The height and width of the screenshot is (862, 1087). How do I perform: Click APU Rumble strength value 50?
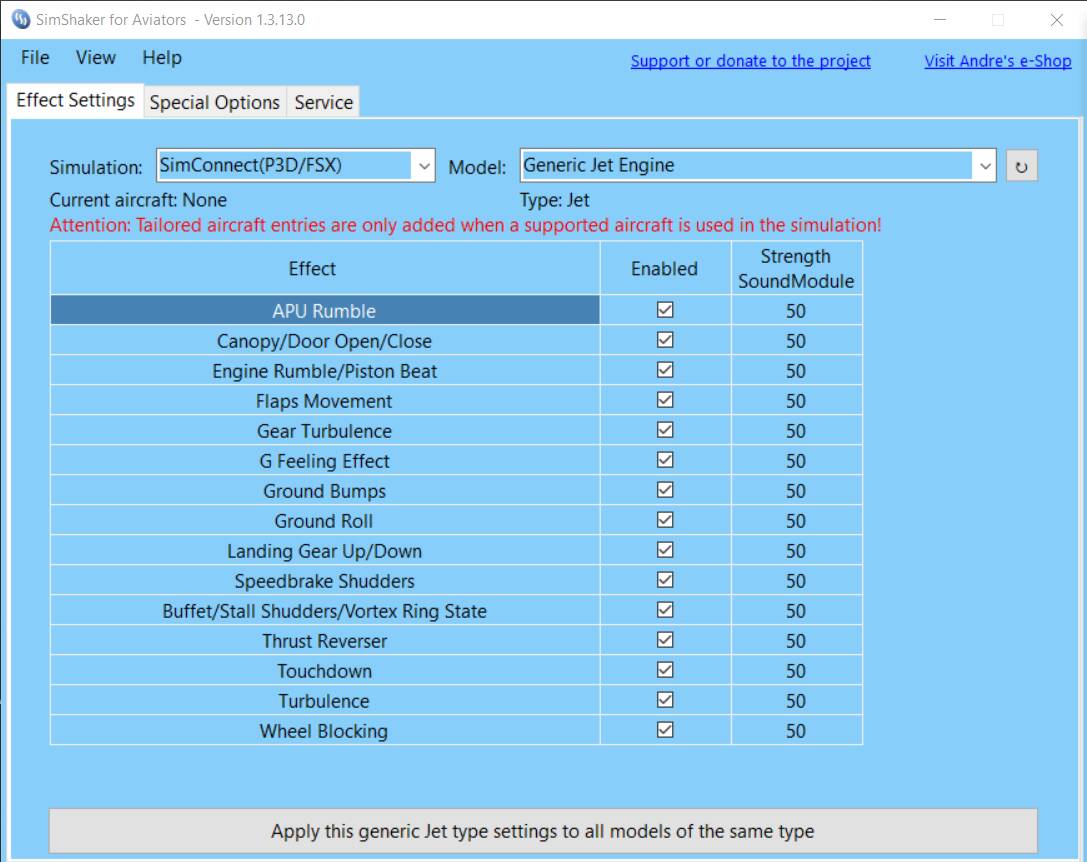(x=796, y=311)
